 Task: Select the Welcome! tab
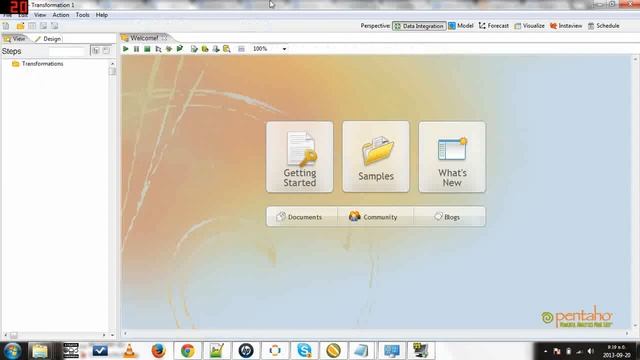tap(144, 38)
